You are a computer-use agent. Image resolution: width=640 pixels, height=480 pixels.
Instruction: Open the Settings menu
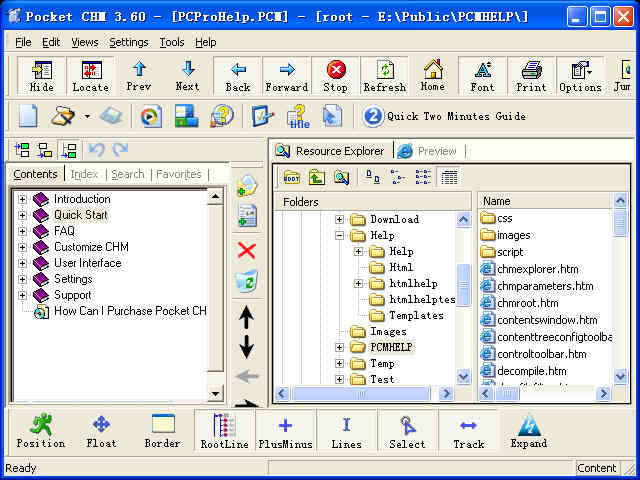point(129,42)
